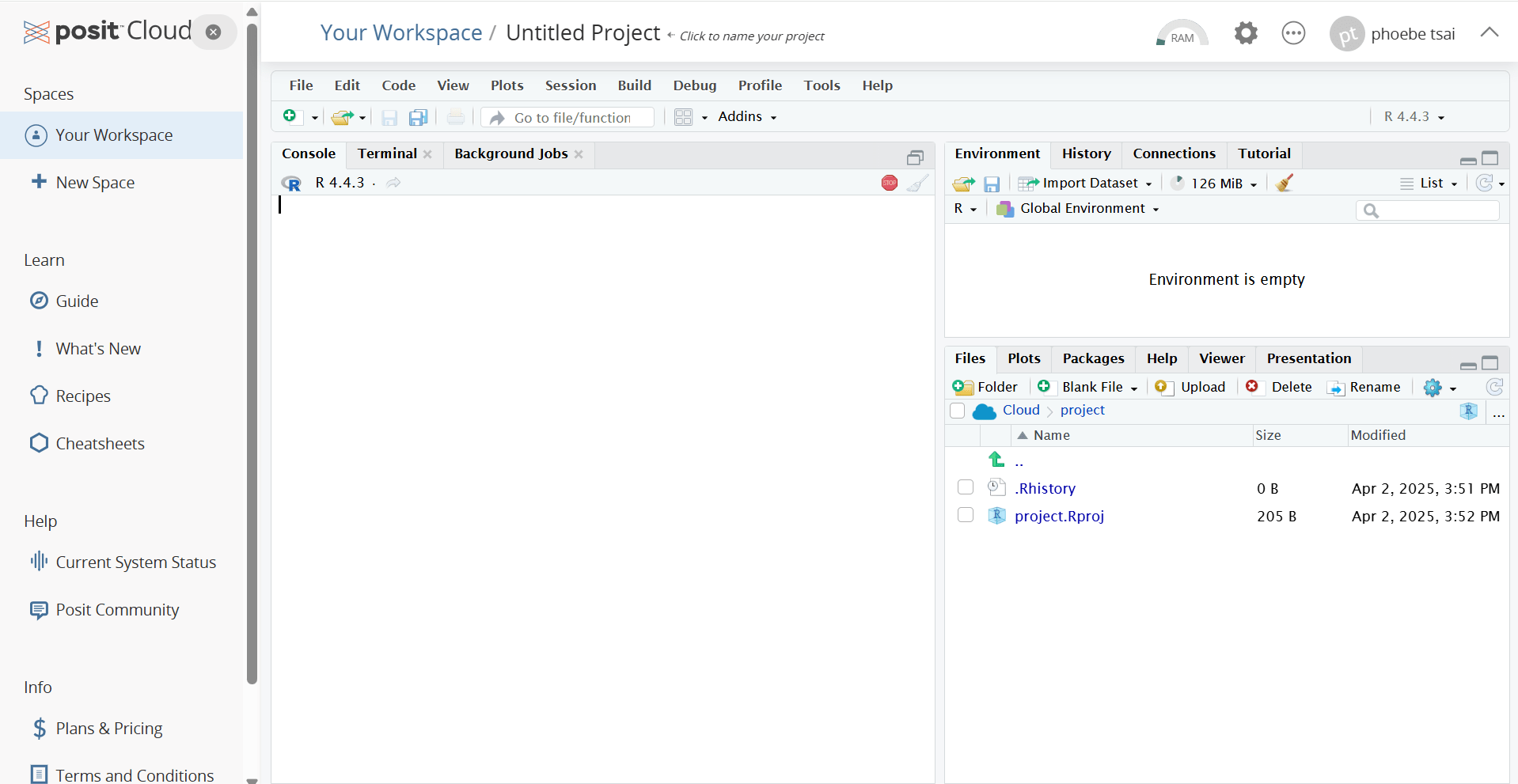Switch to the Plots tab

pos(1023,358)
